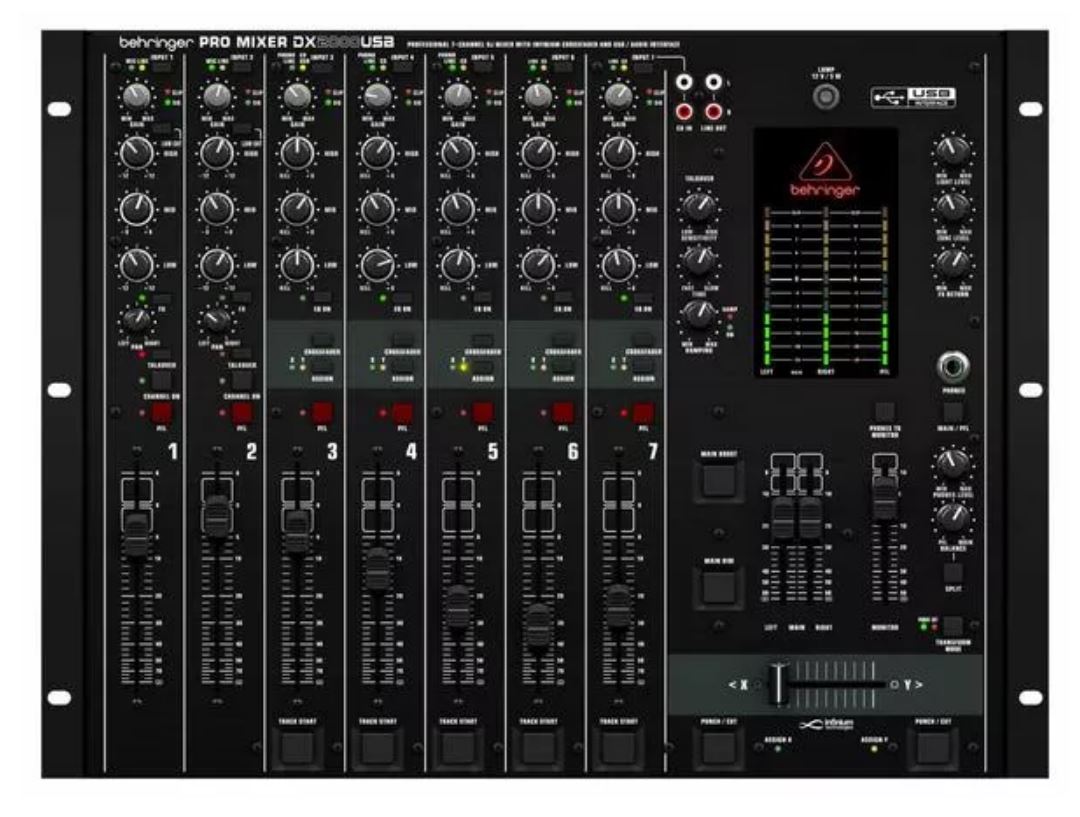Toggle the channel 1 PFL red button
This screenshot has height=817, width=1080.
tap(162, 413)
